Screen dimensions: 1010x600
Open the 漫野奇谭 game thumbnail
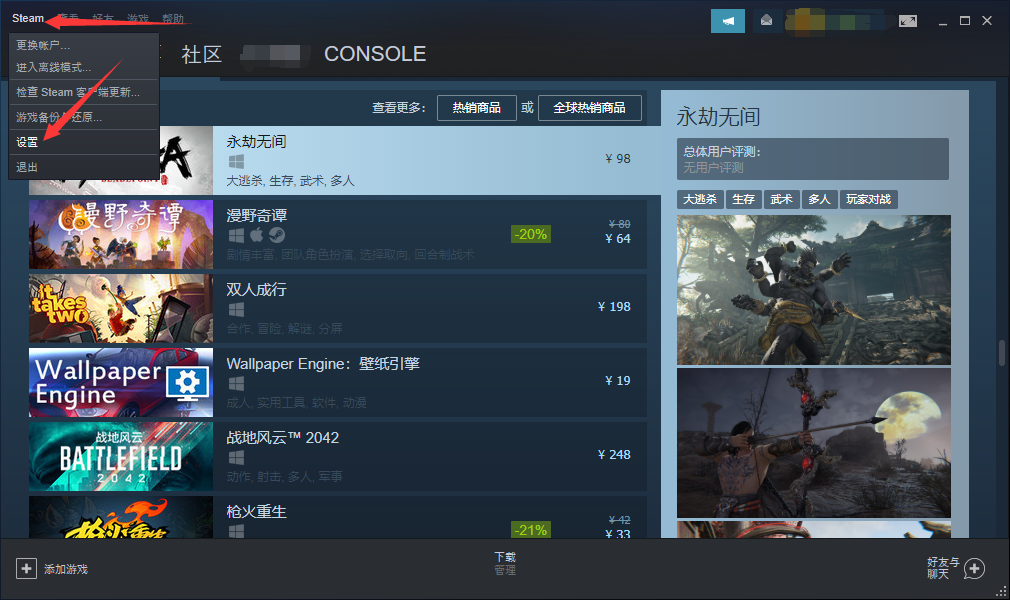(121, 235)
